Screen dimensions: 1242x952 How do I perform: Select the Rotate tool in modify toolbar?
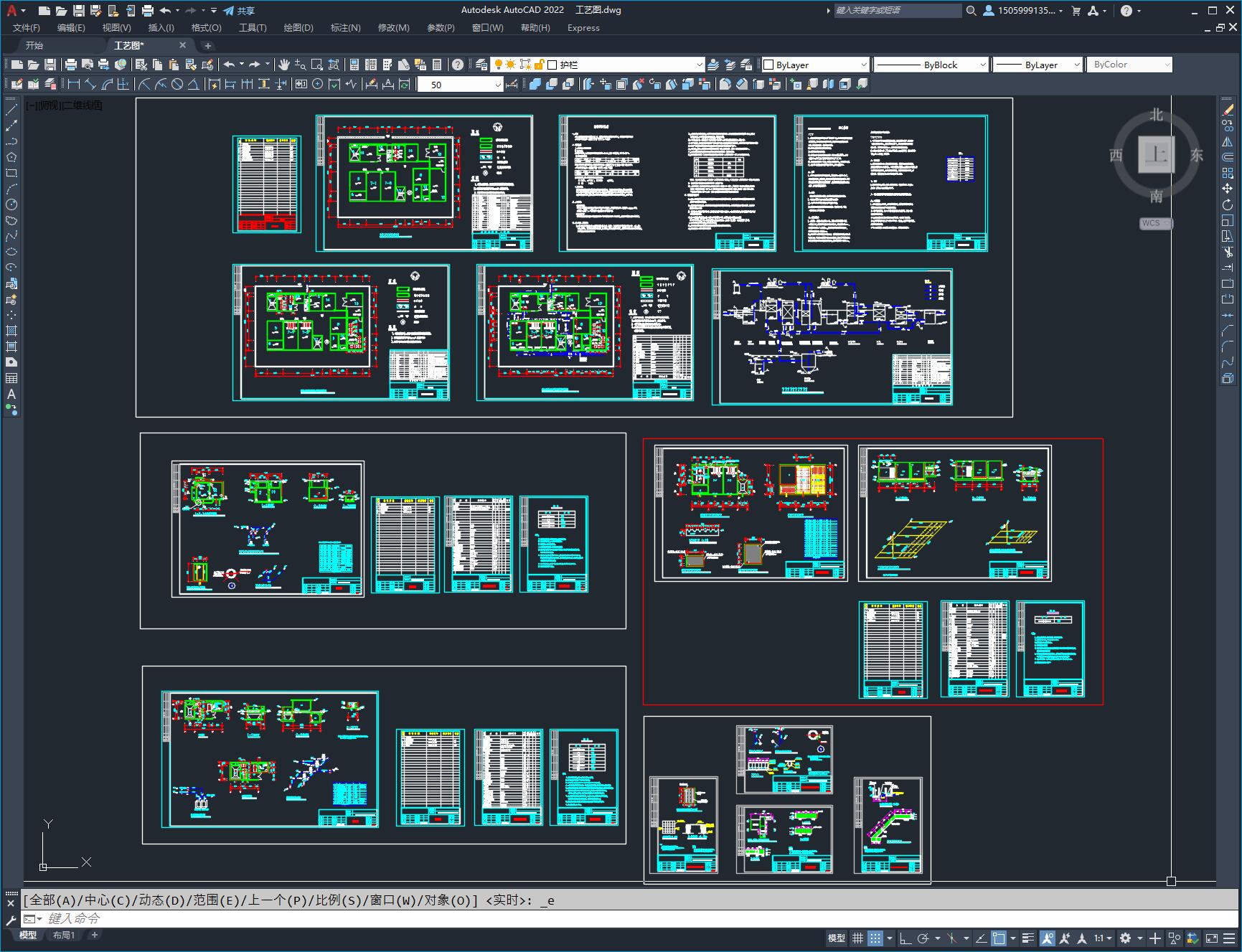pyautogui.click(x=1228, y=204)
